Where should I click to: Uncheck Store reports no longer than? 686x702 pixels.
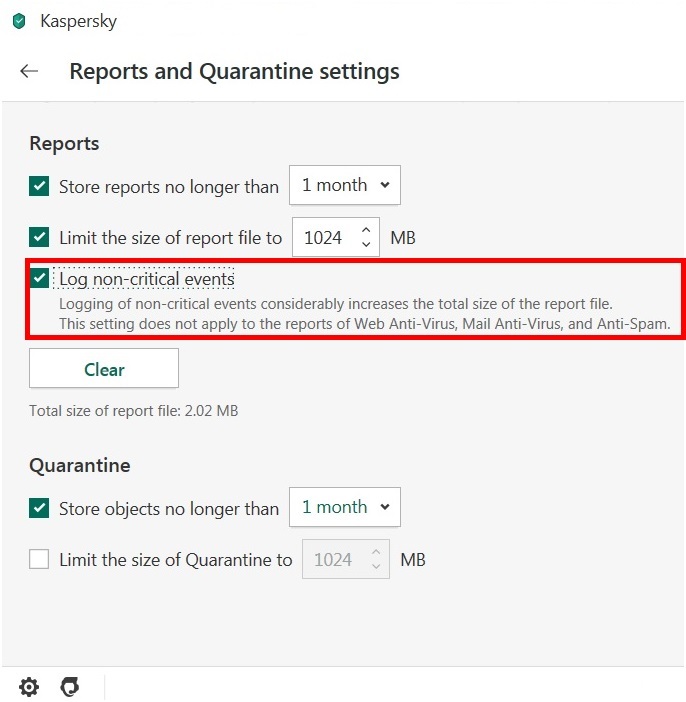pyautogui.click(x=39, y=186)
